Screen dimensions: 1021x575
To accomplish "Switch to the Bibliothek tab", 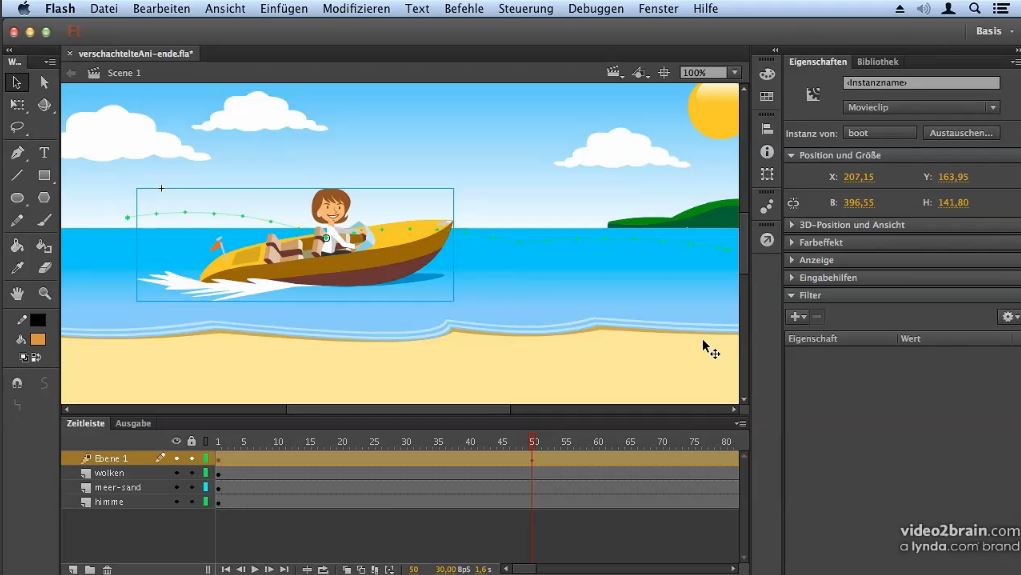I will coord(877,62).
